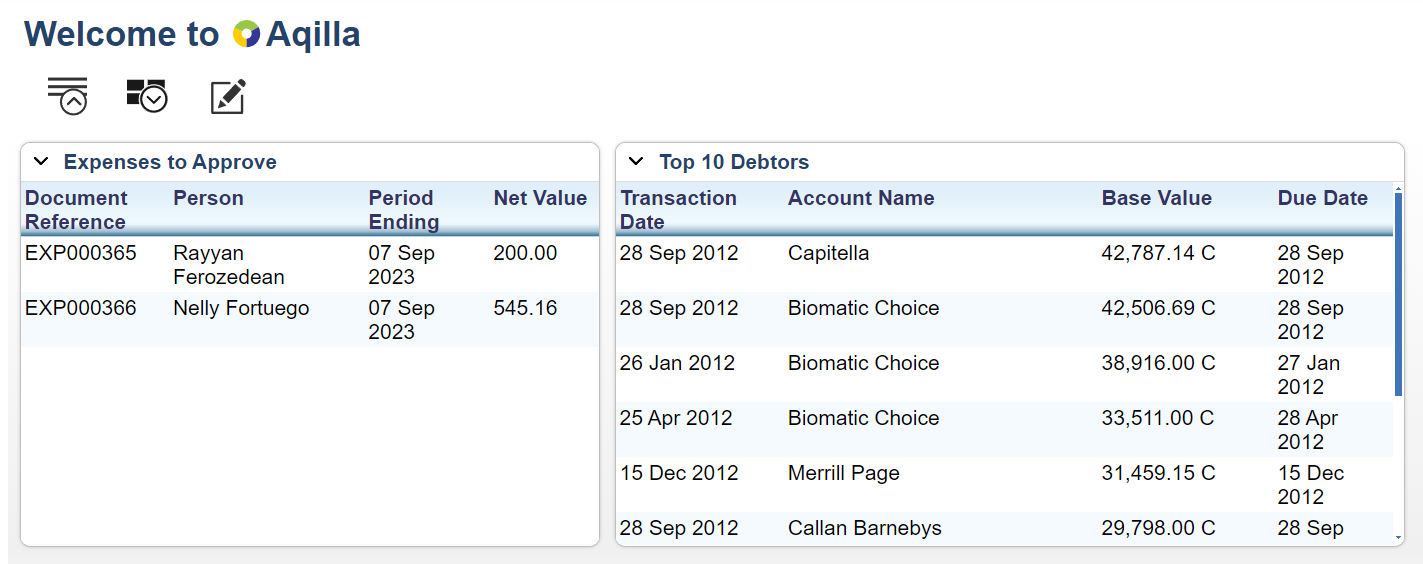Collapse the Top 10 Debtors panel

(636, 162)
